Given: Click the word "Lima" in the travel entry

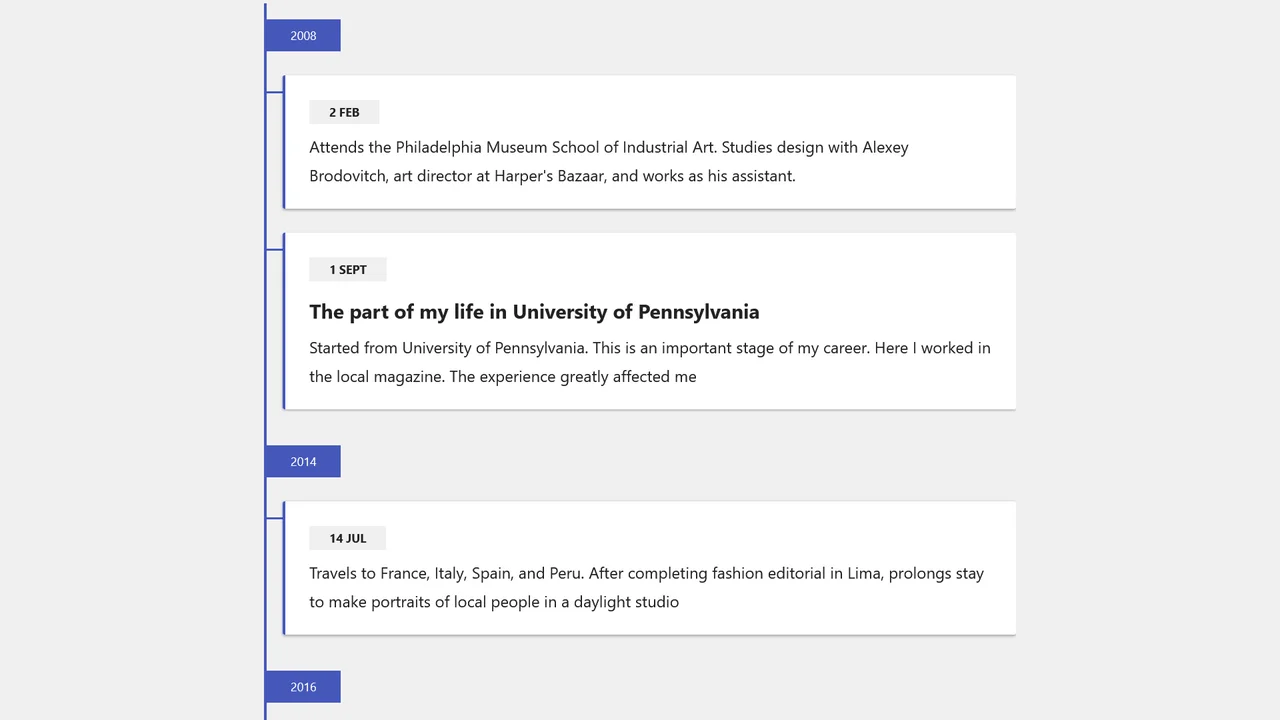Looking at the screenshot, I should [864, 573].
